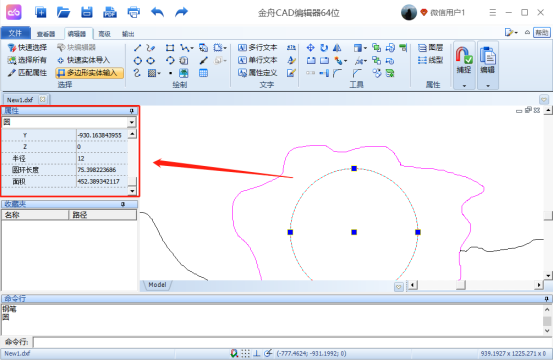Click the 快速选择 button
553x361 pixels.
[x=28, y=48]
